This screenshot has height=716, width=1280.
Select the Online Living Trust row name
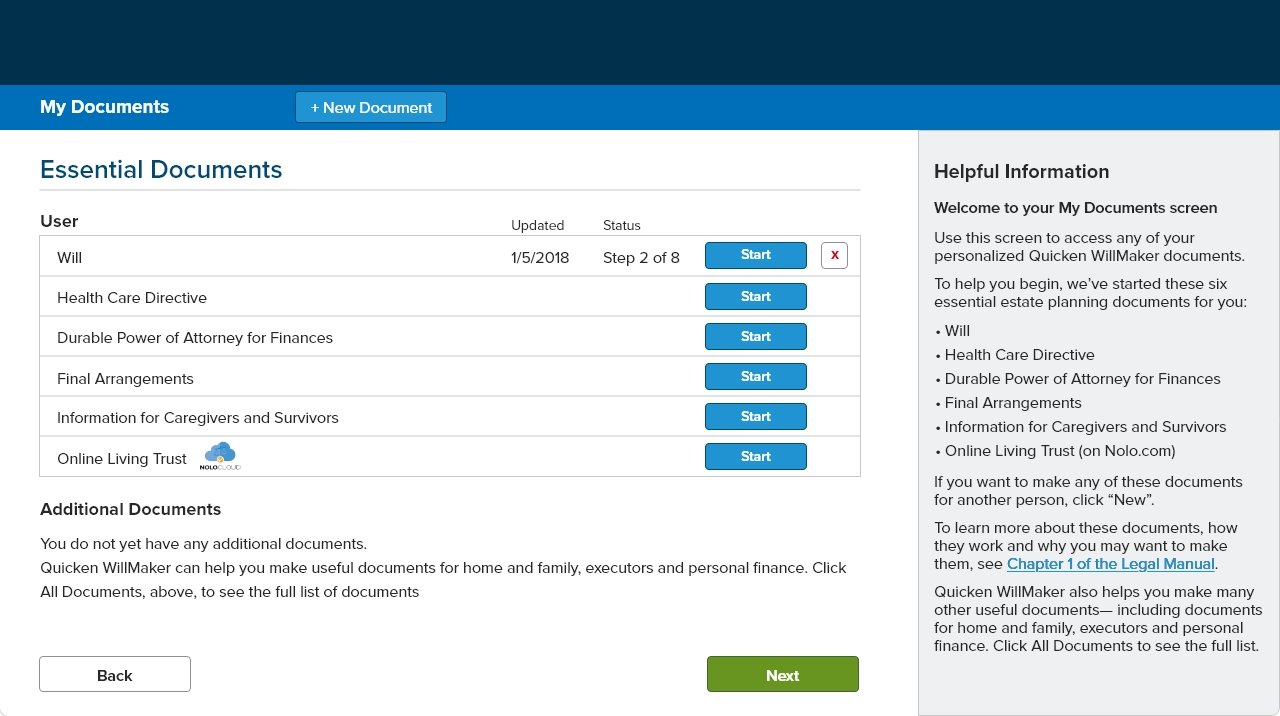click(x=122, y=459)
